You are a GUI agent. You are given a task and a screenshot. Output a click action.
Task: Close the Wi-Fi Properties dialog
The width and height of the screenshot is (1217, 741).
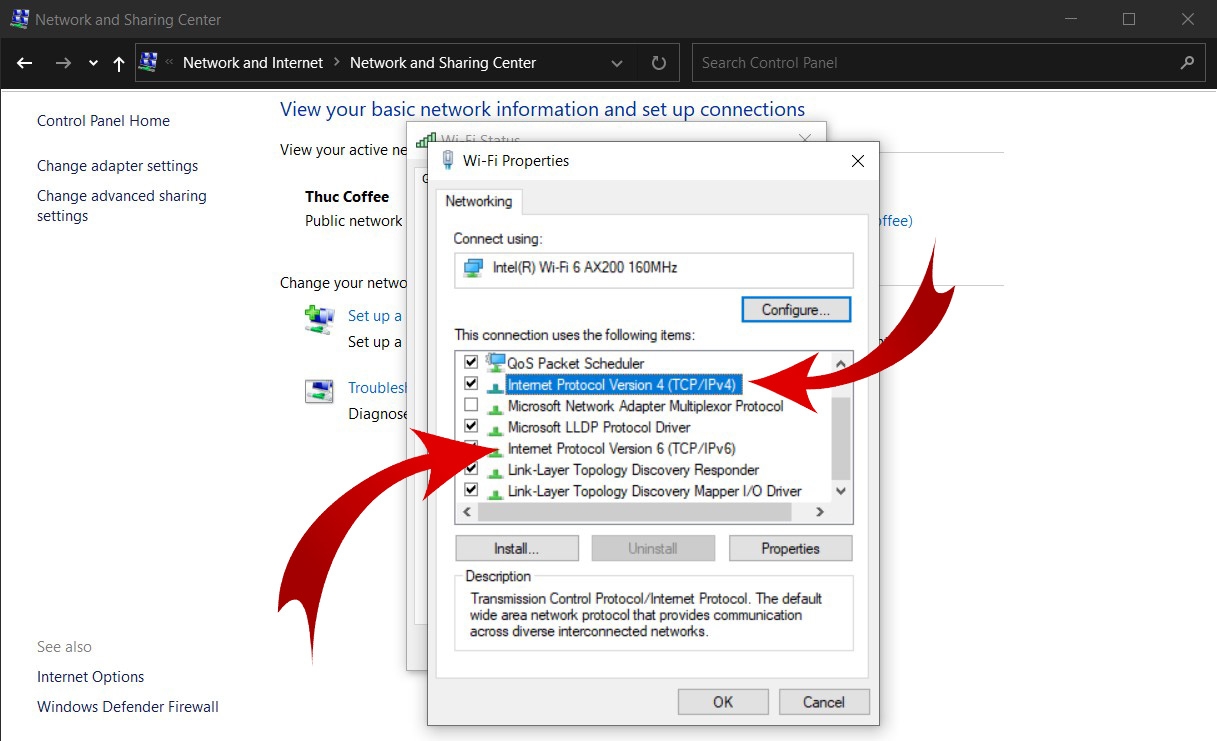(x=857, y=161)
